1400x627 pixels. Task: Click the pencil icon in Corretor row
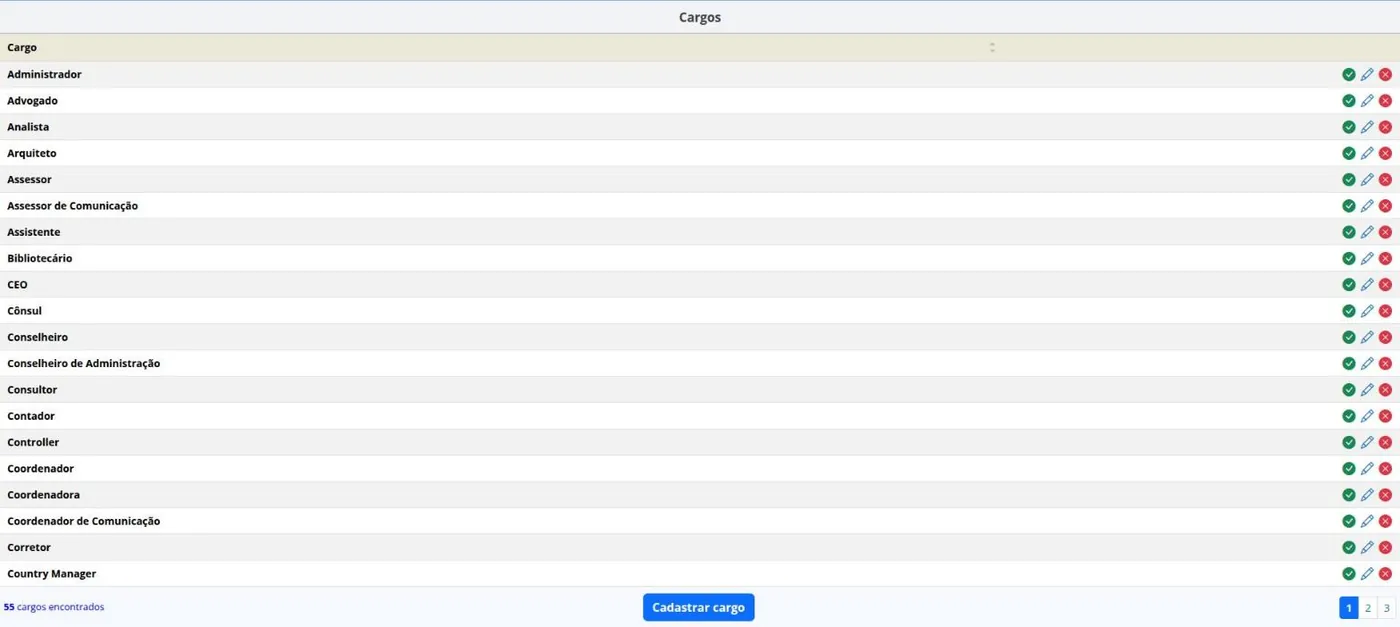pyautogui.click(x=1367, y=547)
